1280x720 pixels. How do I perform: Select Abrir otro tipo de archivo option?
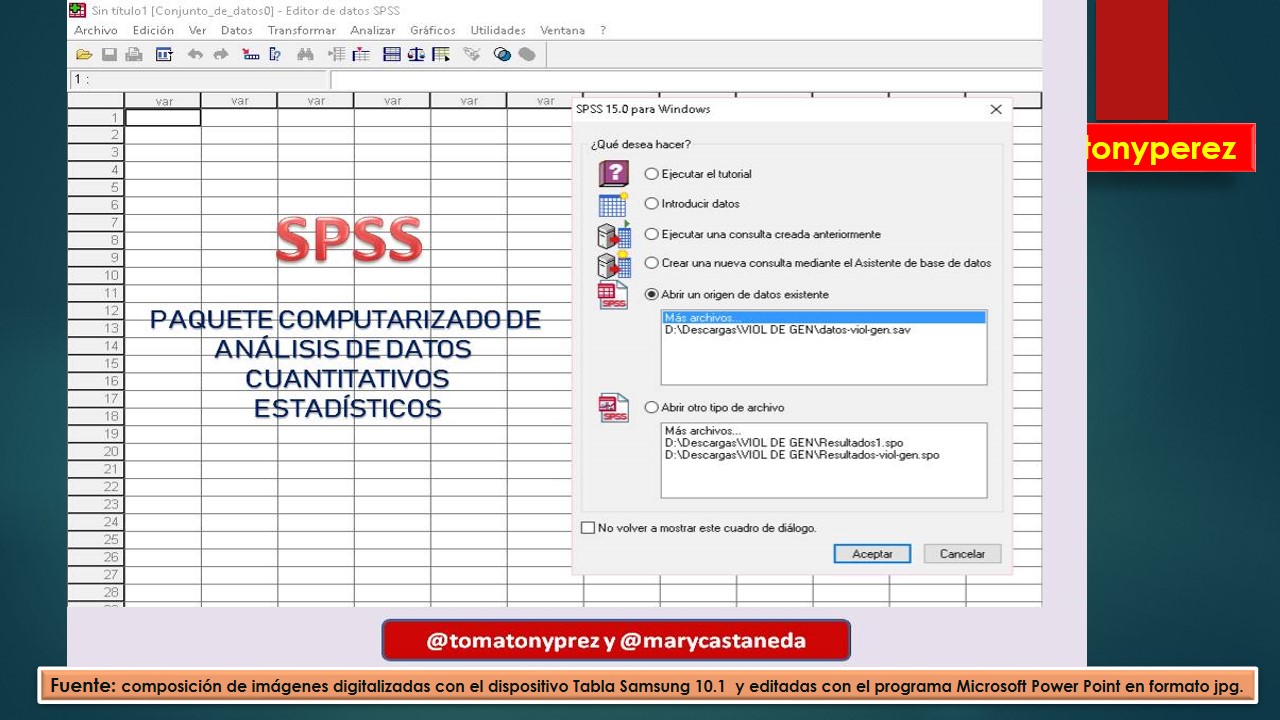tap(652, 407)
